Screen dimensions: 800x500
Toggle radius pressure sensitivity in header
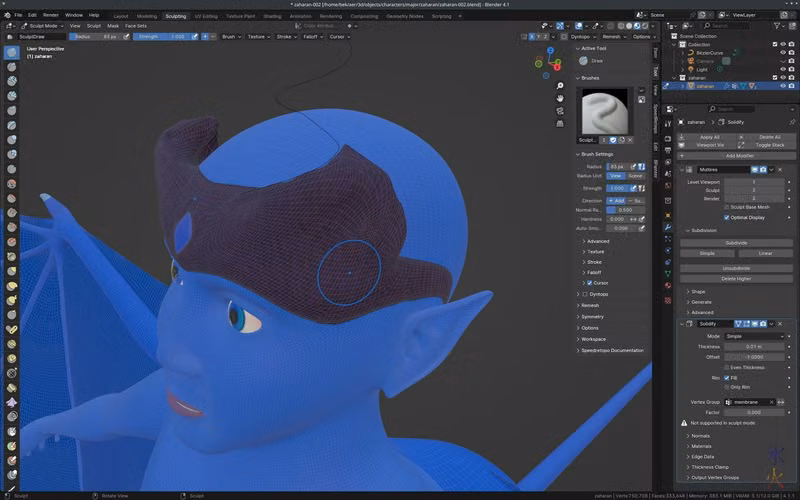tap(127, 37)
